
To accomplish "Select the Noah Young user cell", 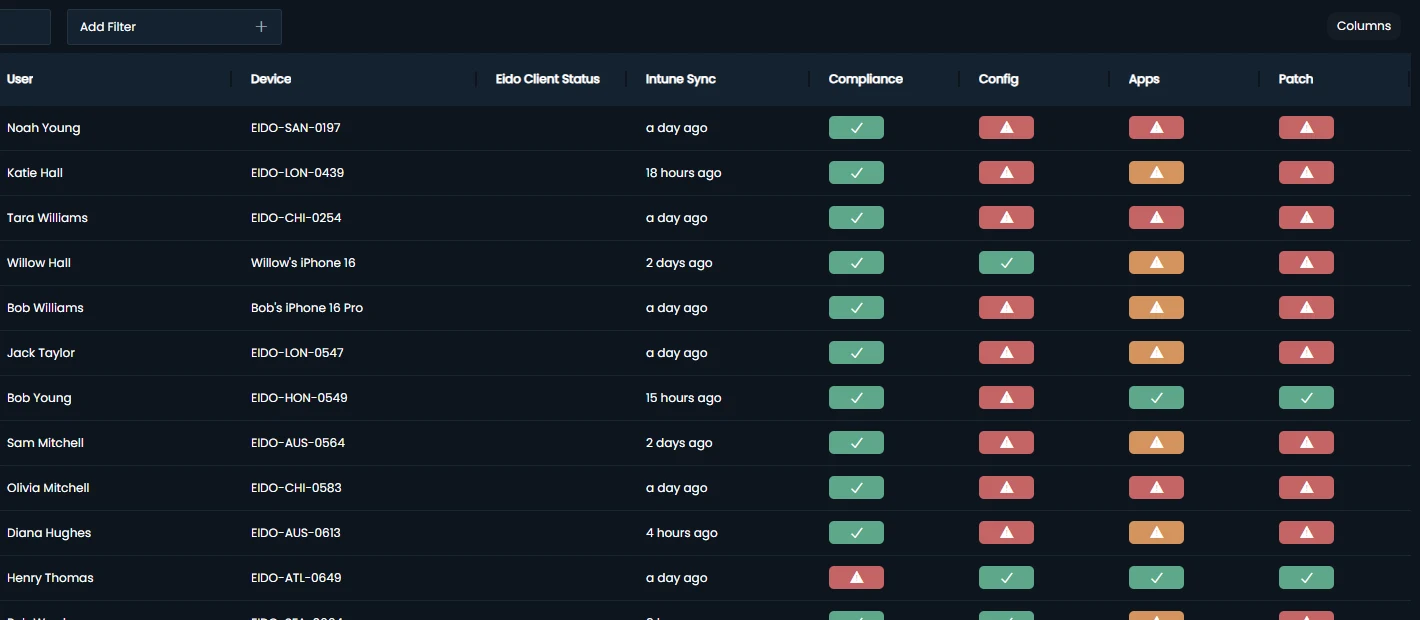I will coord(44,128).
